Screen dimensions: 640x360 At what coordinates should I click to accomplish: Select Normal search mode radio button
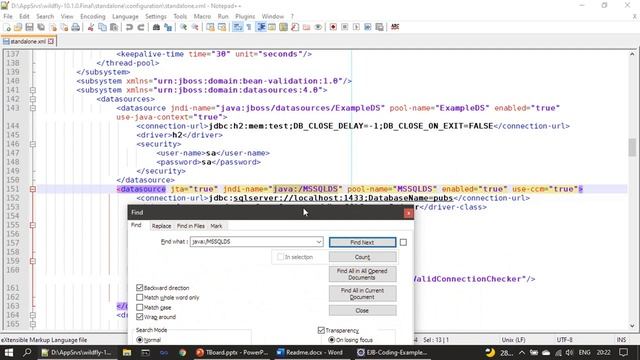140,340
